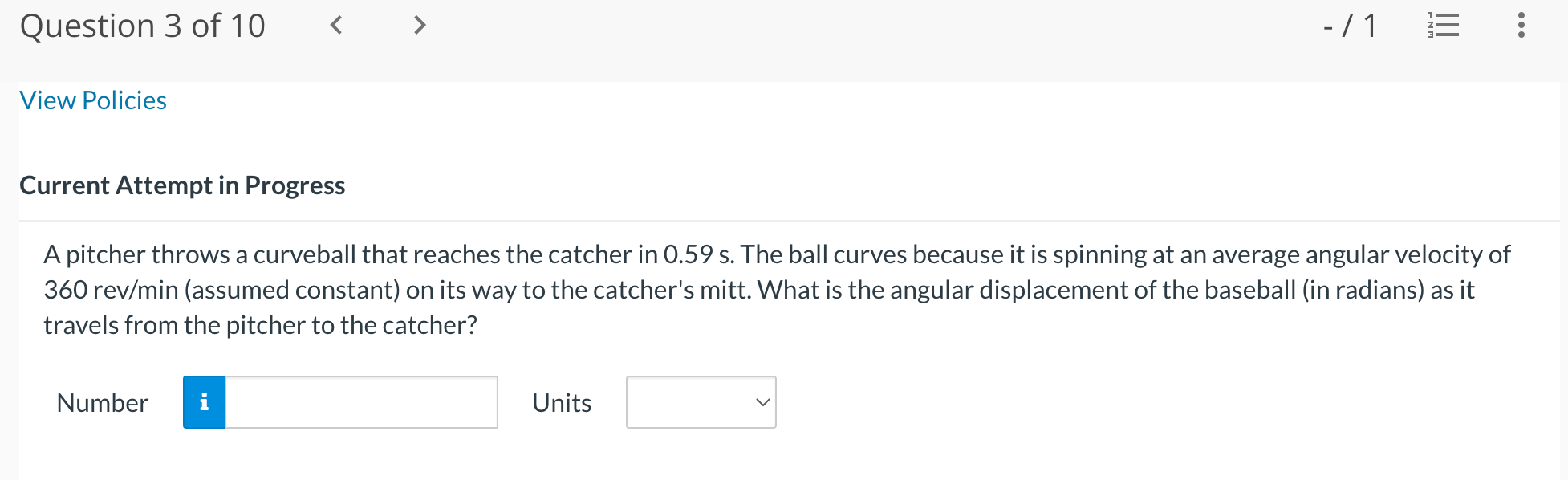Click the answer Number input box
The width and height of the screenshot is (1568, 480).
pyautogui.click(x=361, y=402)
